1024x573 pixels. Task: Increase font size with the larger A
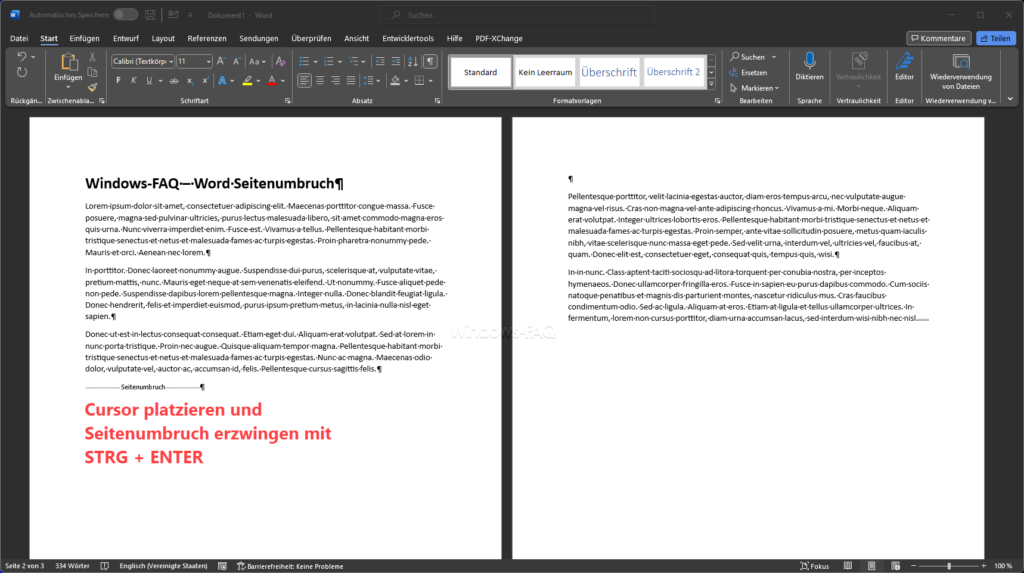click(221, 61)
